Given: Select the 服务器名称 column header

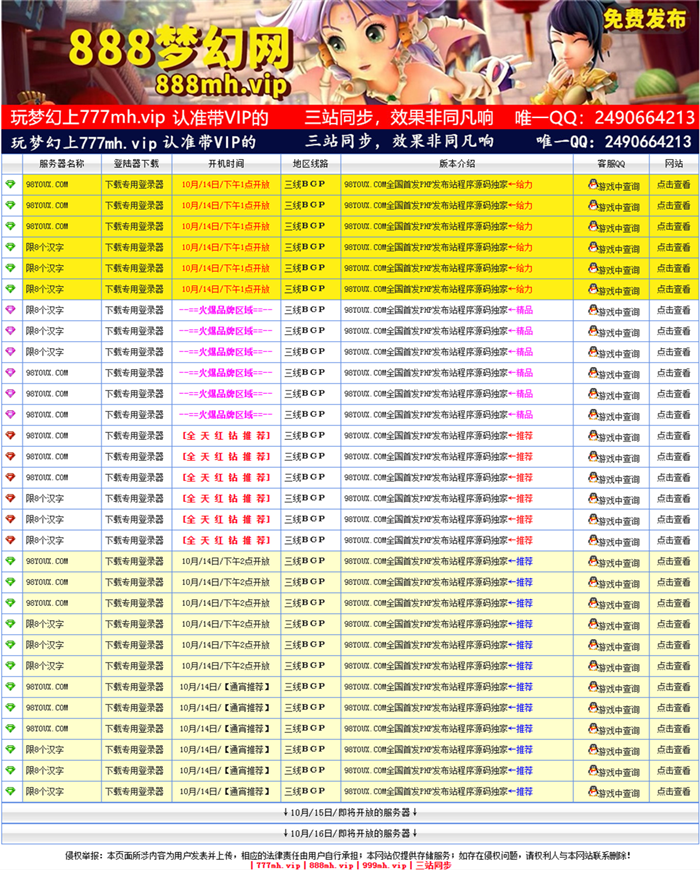Looking at the screenshot, I should 62,163.
